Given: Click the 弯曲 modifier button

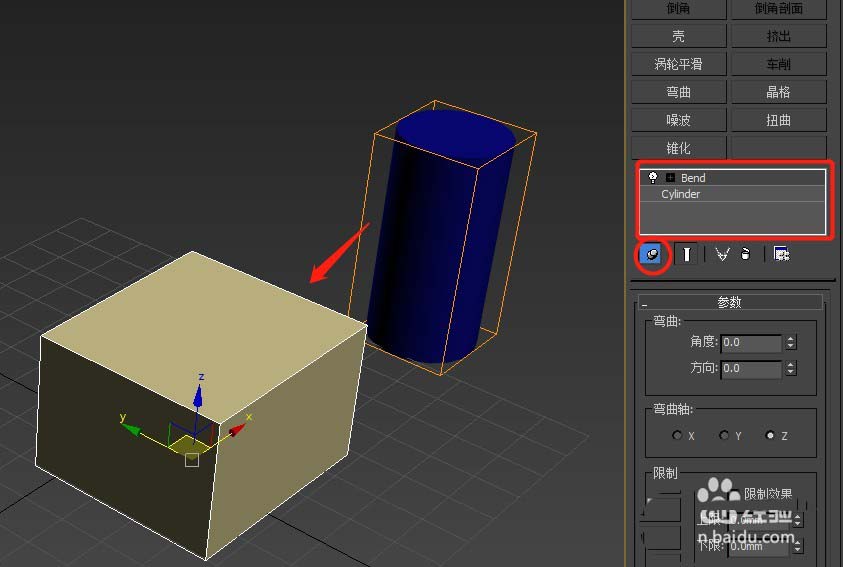Looking at the screenshot, I should (x=679, y=92).
